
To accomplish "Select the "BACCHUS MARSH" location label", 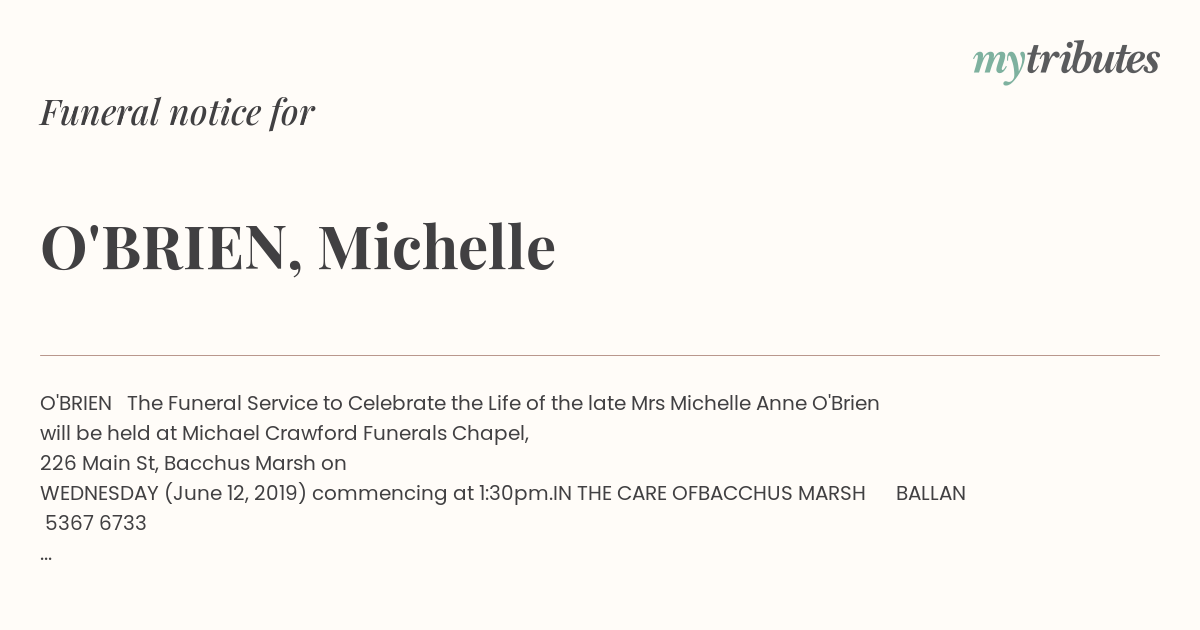I will [782, 493].
